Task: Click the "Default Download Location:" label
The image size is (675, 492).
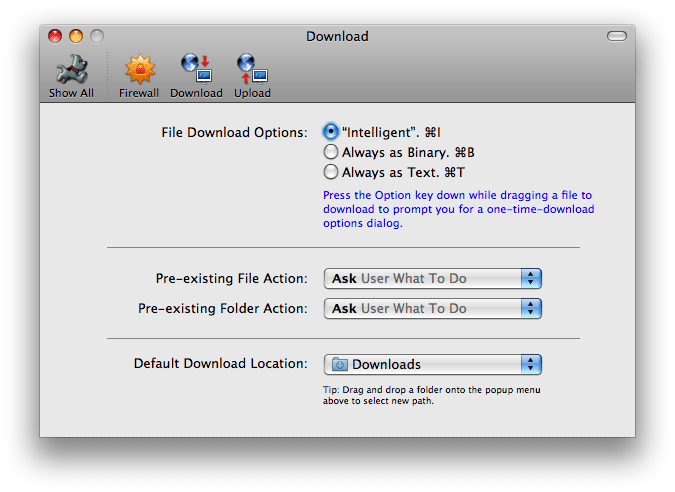Action: 221,363
